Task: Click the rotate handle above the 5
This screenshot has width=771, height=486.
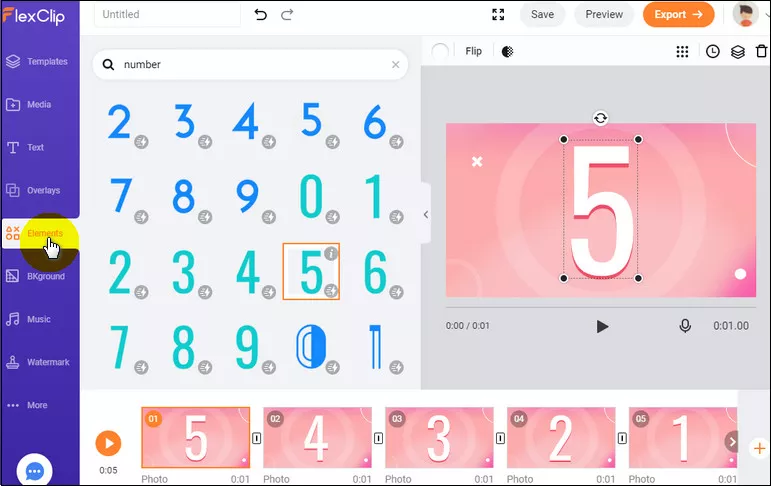Action: 600,118
